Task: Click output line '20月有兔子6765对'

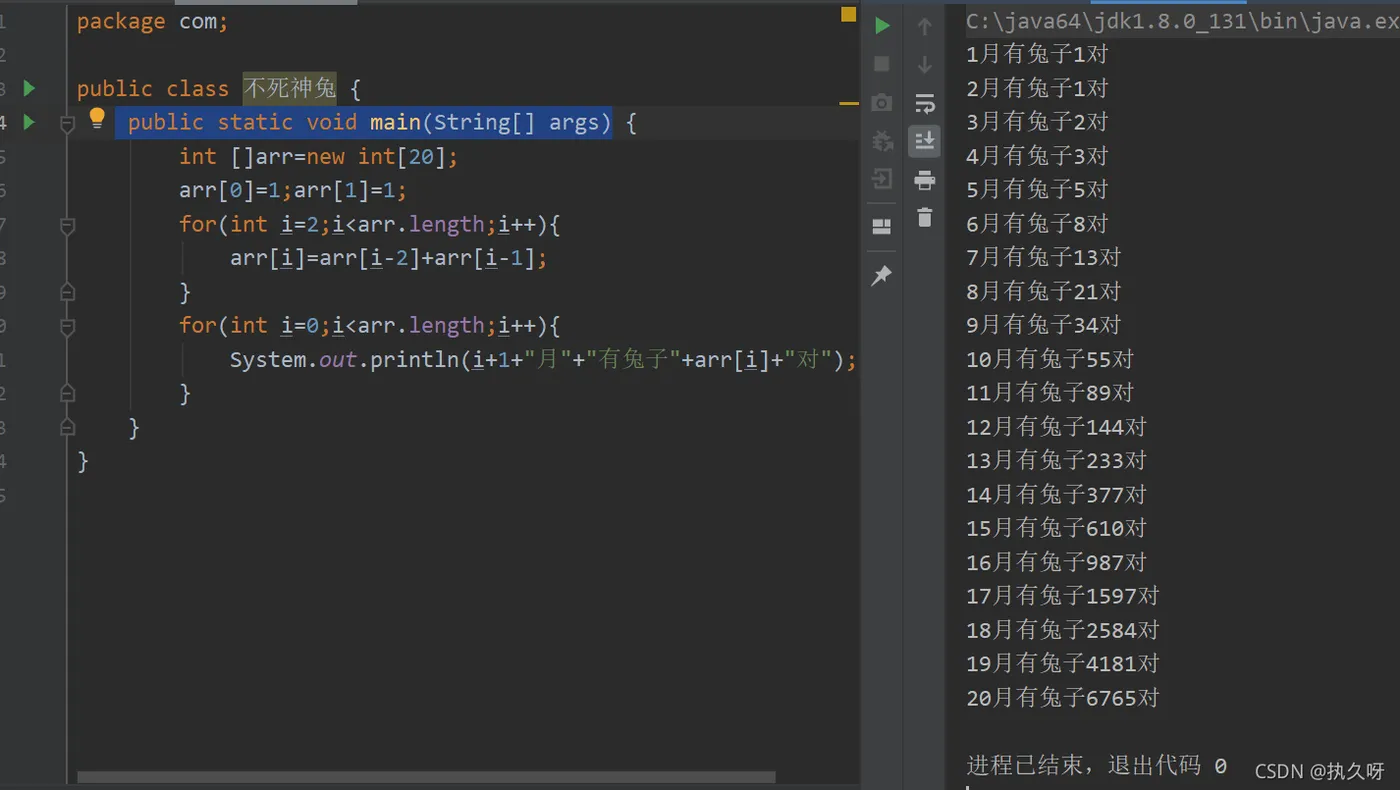Action: coord(1063,698)
